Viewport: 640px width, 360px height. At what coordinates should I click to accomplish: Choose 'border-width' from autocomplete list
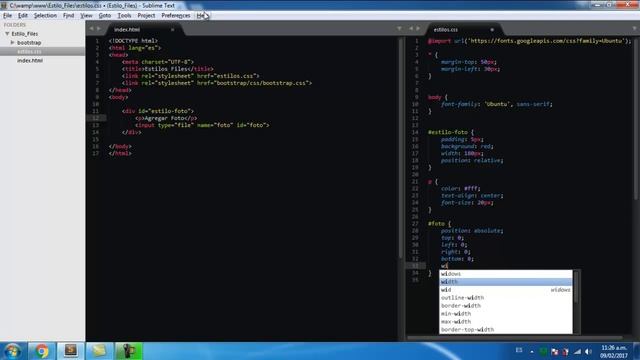click(506, 306)
